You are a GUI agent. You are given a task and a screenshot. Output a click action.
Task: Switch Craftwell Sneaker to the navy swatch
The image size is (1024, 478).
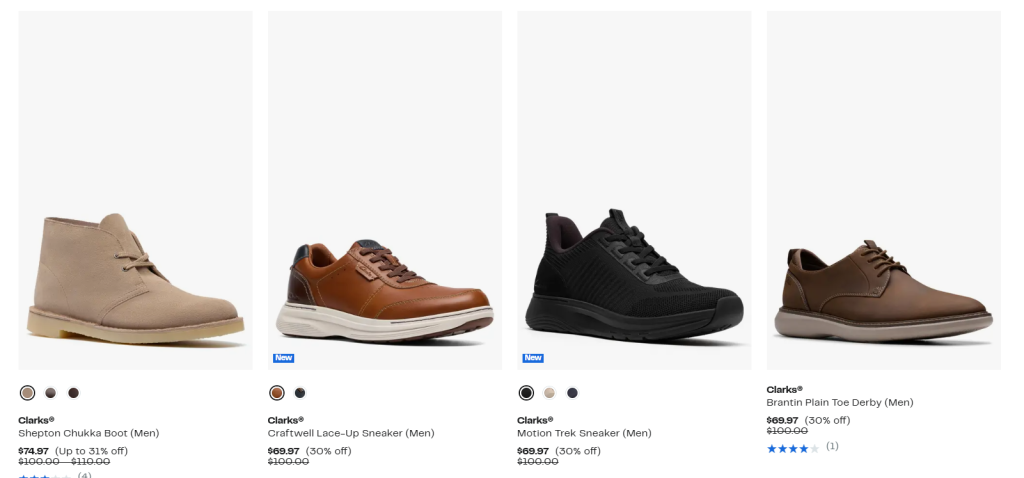tap(300, 393)
